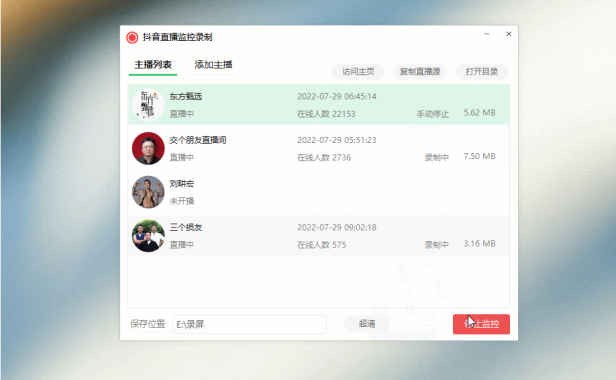Screen dimensions: 616x380
Task: Click 在线人数 22153 text
Action: [x=326, y=114]
